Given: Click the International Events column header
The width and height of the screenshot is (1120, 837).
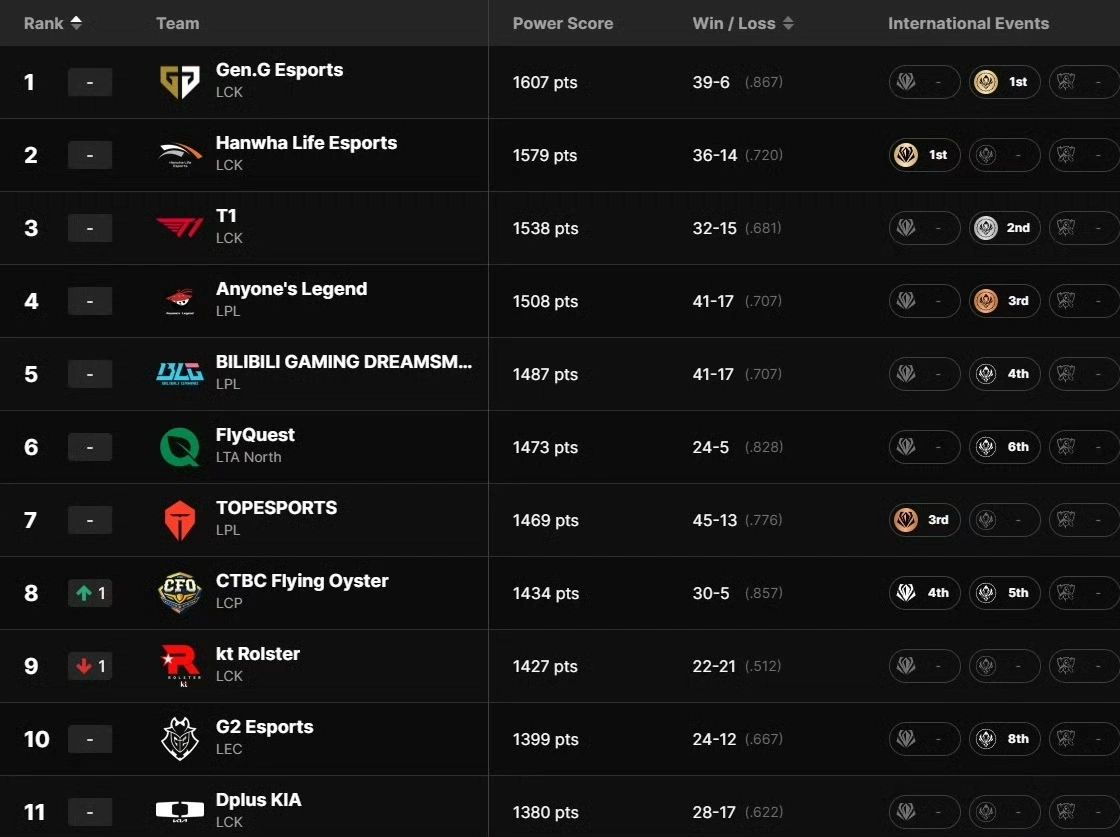Looking at the screenshot, I should pyautogui.click(x=968, y=23).
